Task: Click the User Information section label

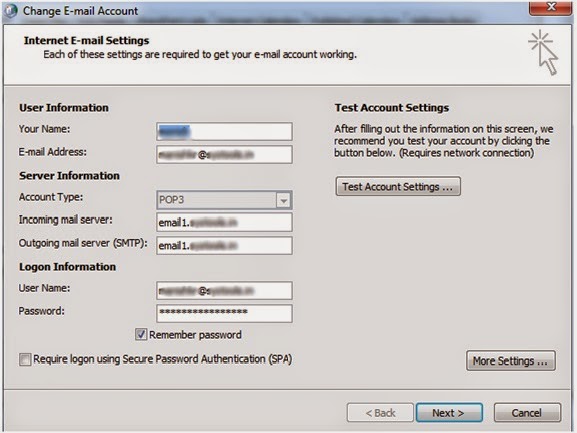Action: tap(64, 107)
